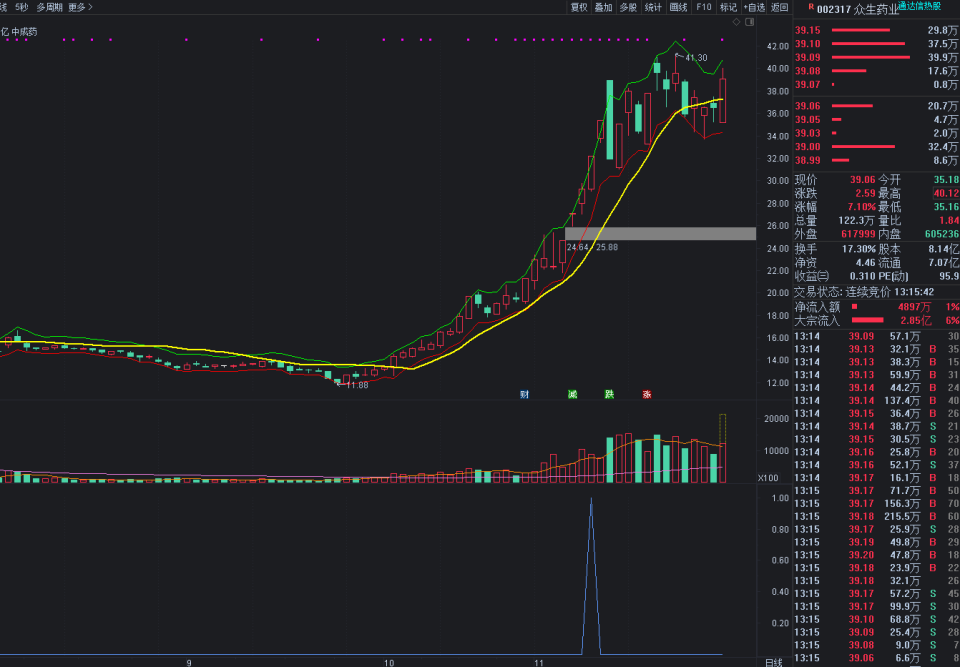
Task: Select the buy order at 39.00
Action: [876, 146]
